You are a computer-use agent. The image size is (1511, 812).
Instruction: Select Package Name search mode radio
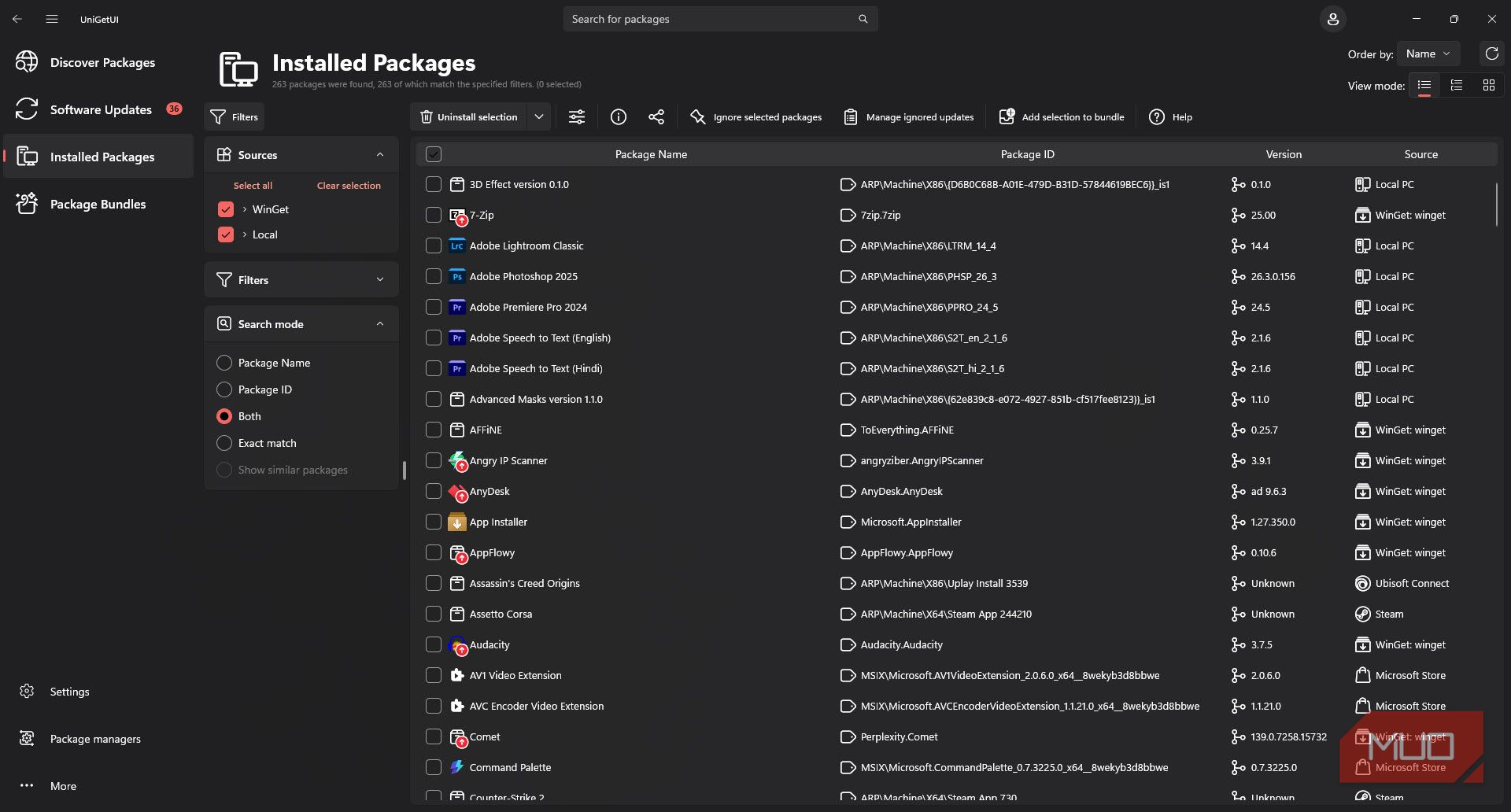[224, 363]
